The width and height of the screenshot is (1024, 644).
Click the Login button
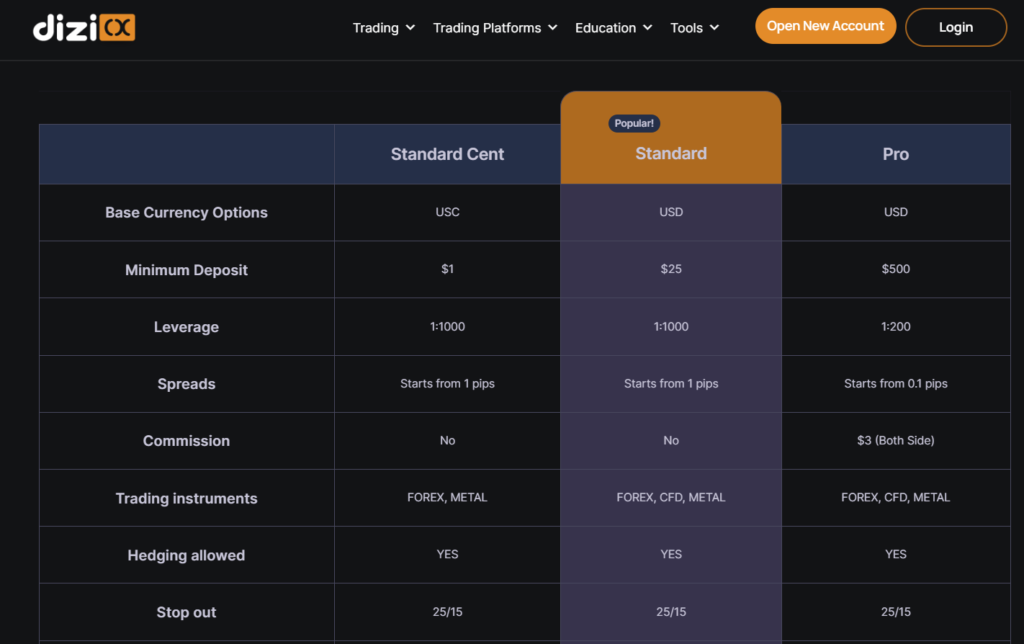pos(955,27)
